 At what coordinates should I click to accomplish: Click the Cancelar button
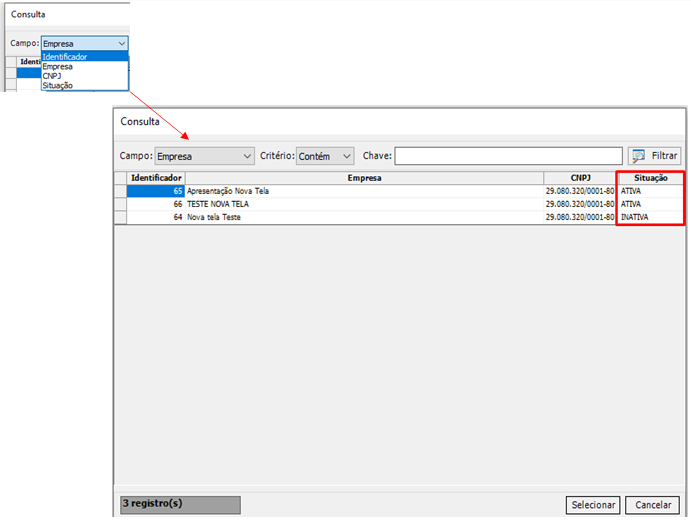click(653, 505)
